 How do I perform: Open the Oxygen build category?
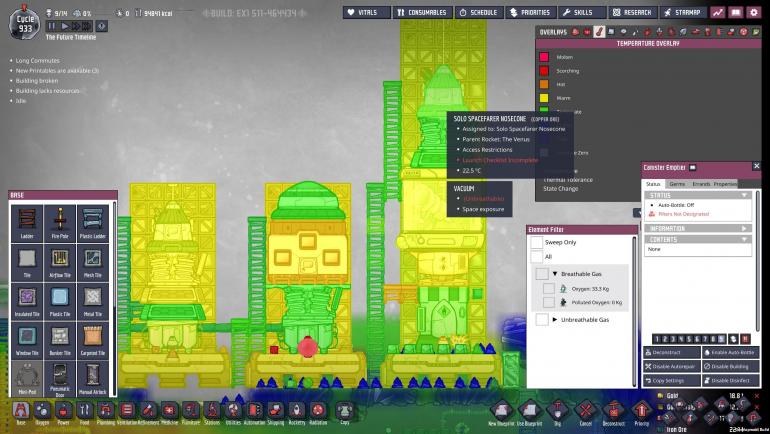coord(42,412)
